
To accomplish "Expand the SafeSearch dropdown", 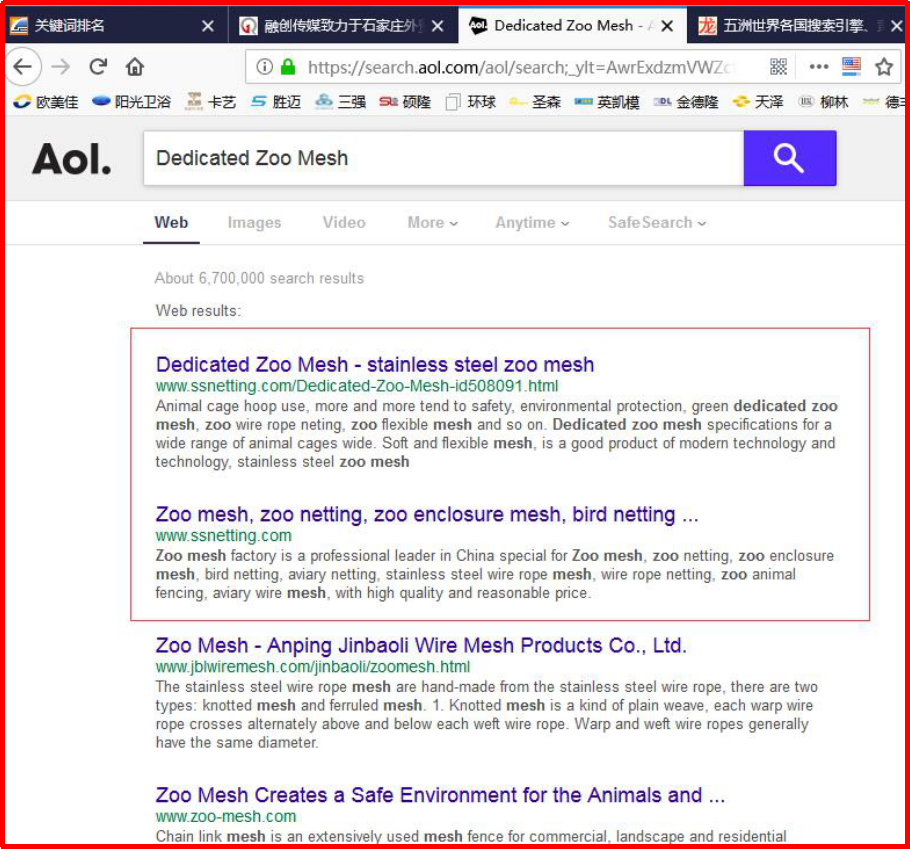I will (656, 223).
